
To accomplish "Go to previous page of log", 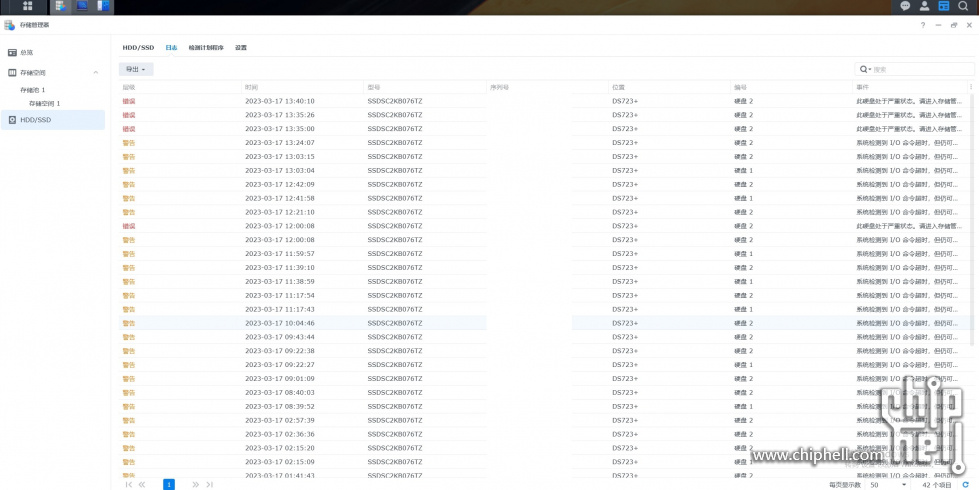I will 142,484.
